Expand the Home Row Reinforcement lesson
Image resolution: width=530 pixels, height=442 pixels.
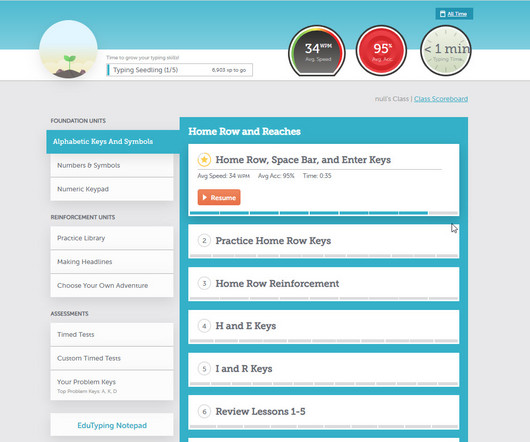pyautogui.click(x=323, y=284)
